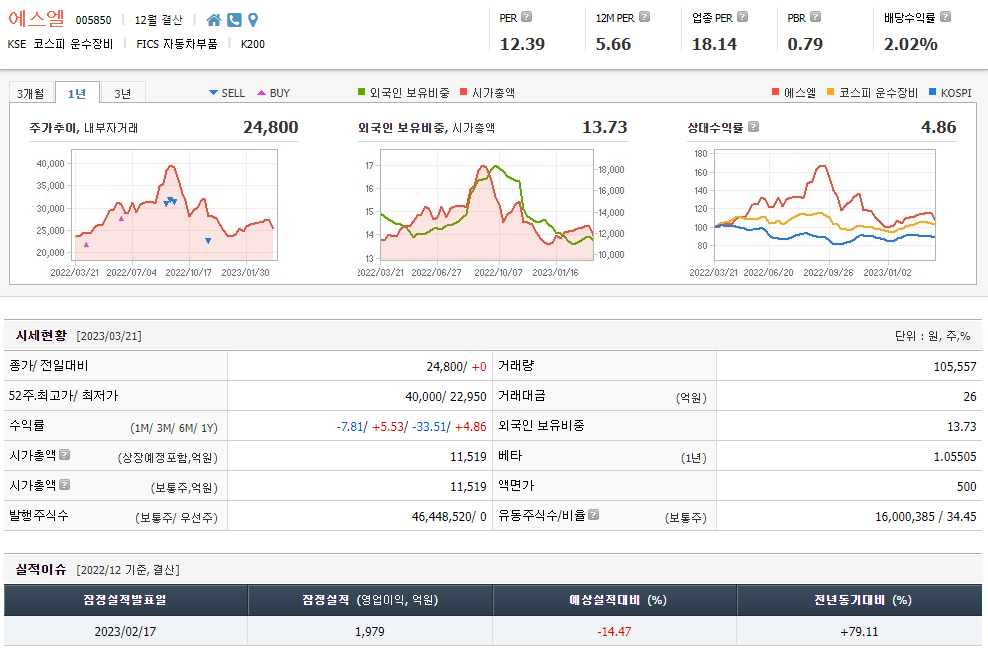Click shares outstanding 46,448,520/ 0
988x657 pixels.
tap(449, 517)
